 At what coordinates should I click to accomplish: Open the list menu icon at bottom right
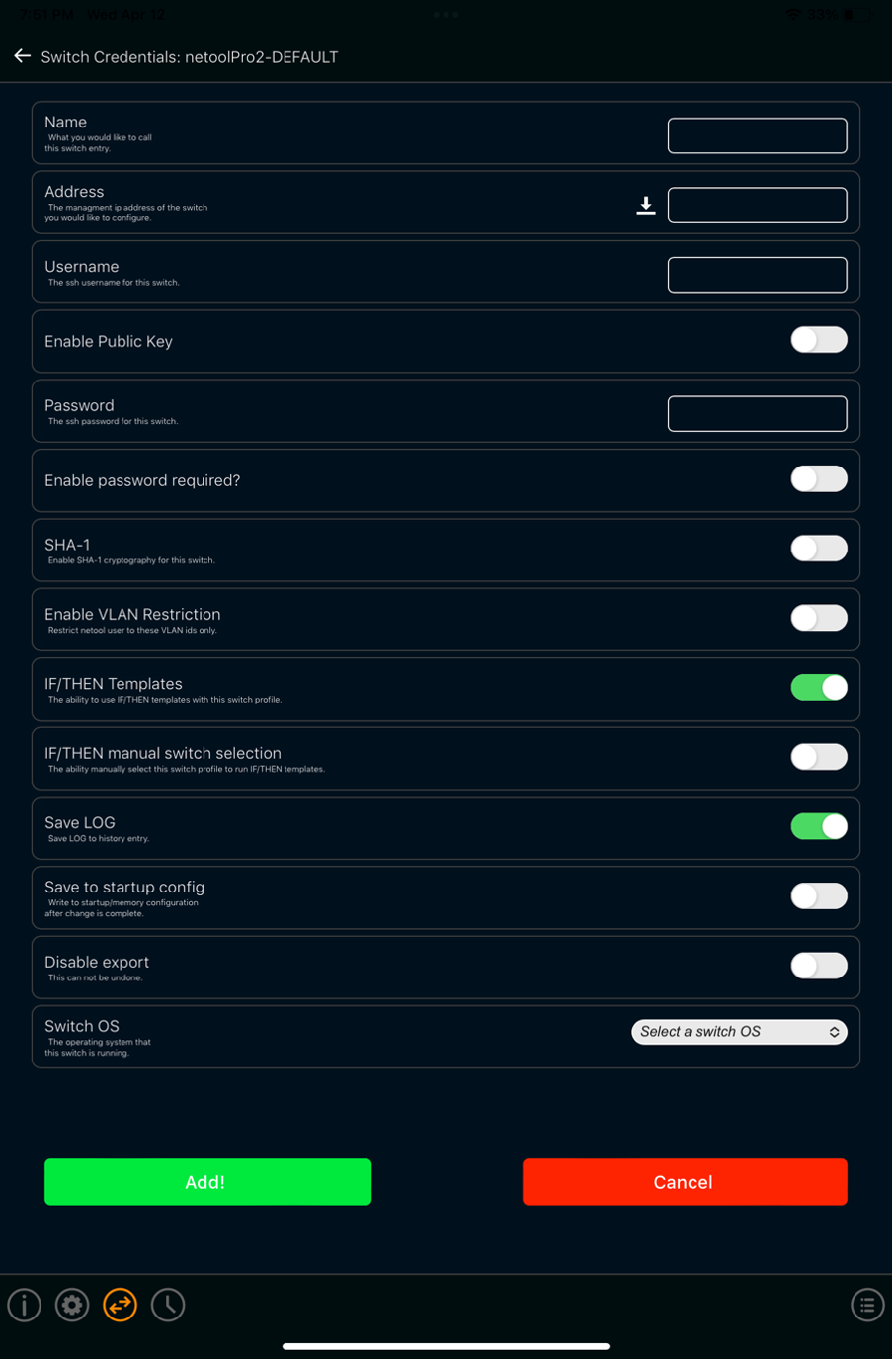[867, 1305]
